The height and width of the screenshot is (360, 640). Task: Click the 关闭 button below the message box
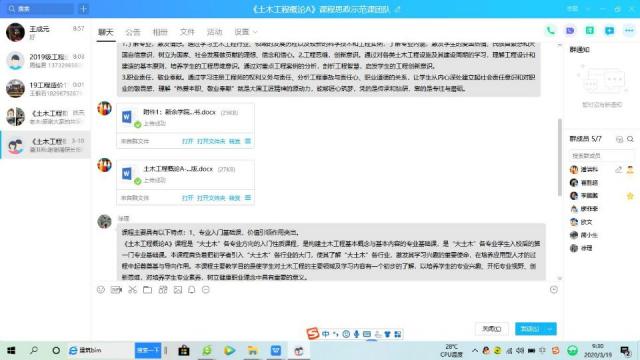[491, 329]
